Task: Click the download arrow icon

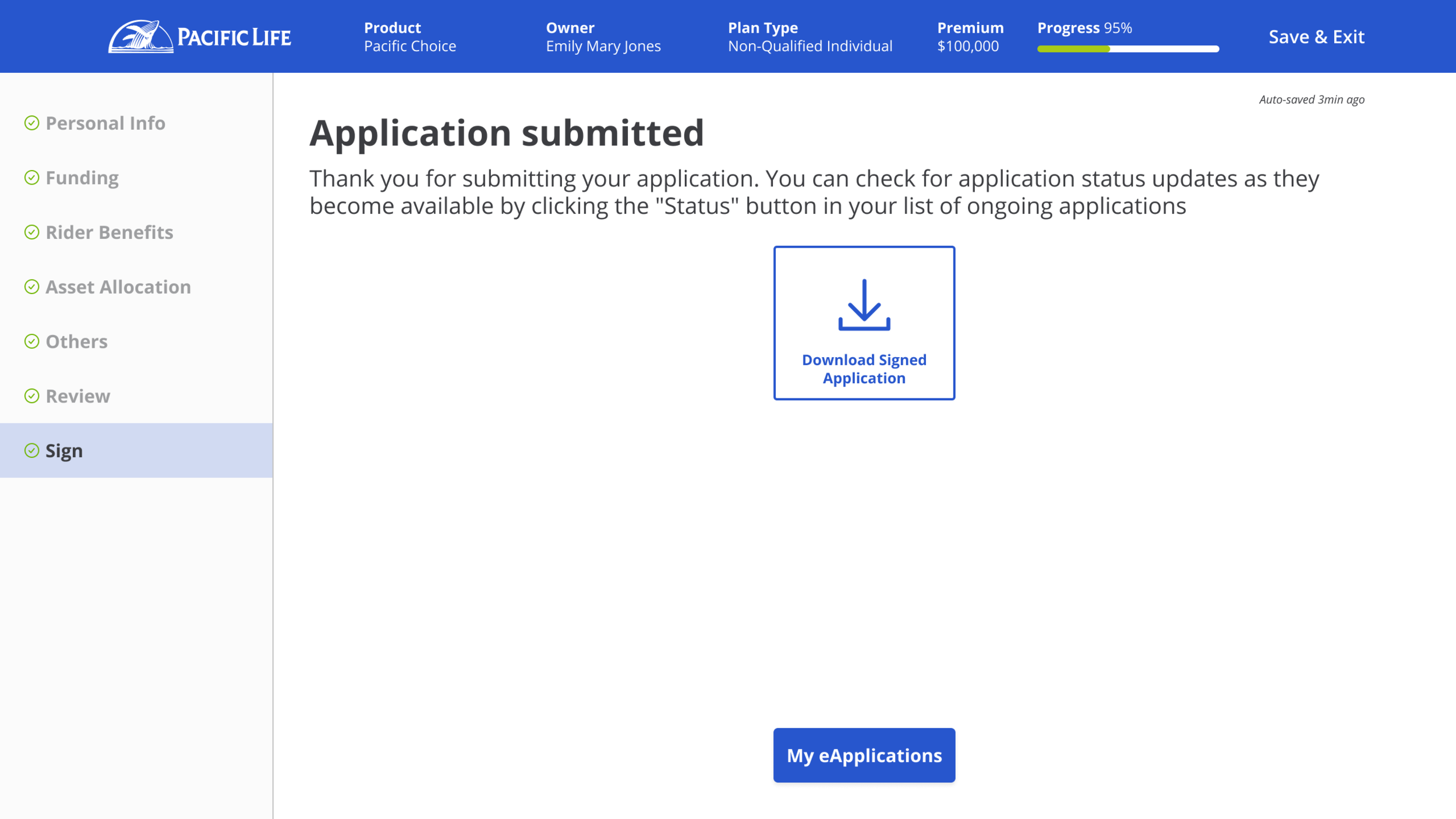Action: pyautogui.click(x=864, y=305)
